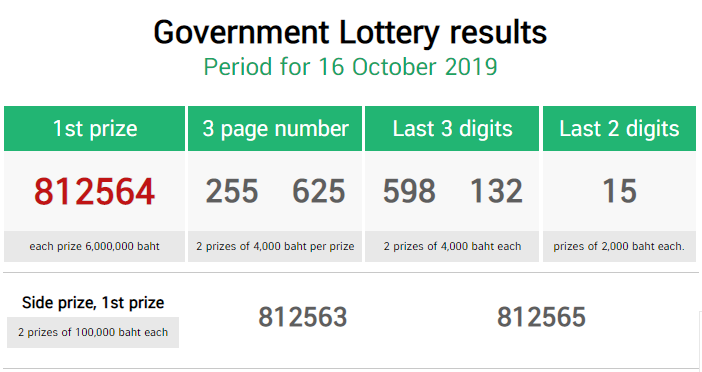Screen dimensions: 702x372
Task: Select the side prize number 812563
Action: (x=303, y=317)
